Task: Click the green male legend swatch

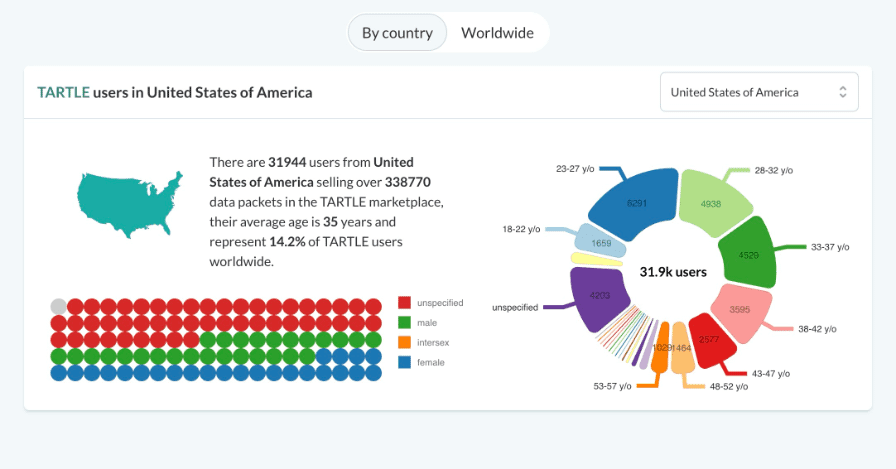Action: [x=405, y=323]
